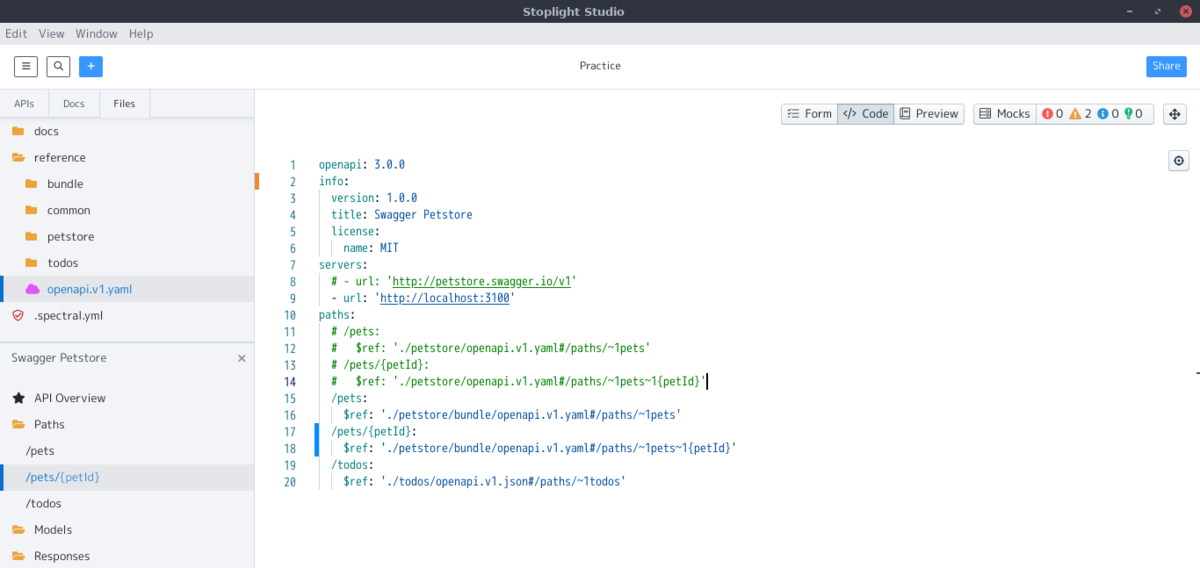The width and height of the screenshot is (1200, 568).
Task: Select the /pets path
Action: click(x=127, y=451)
